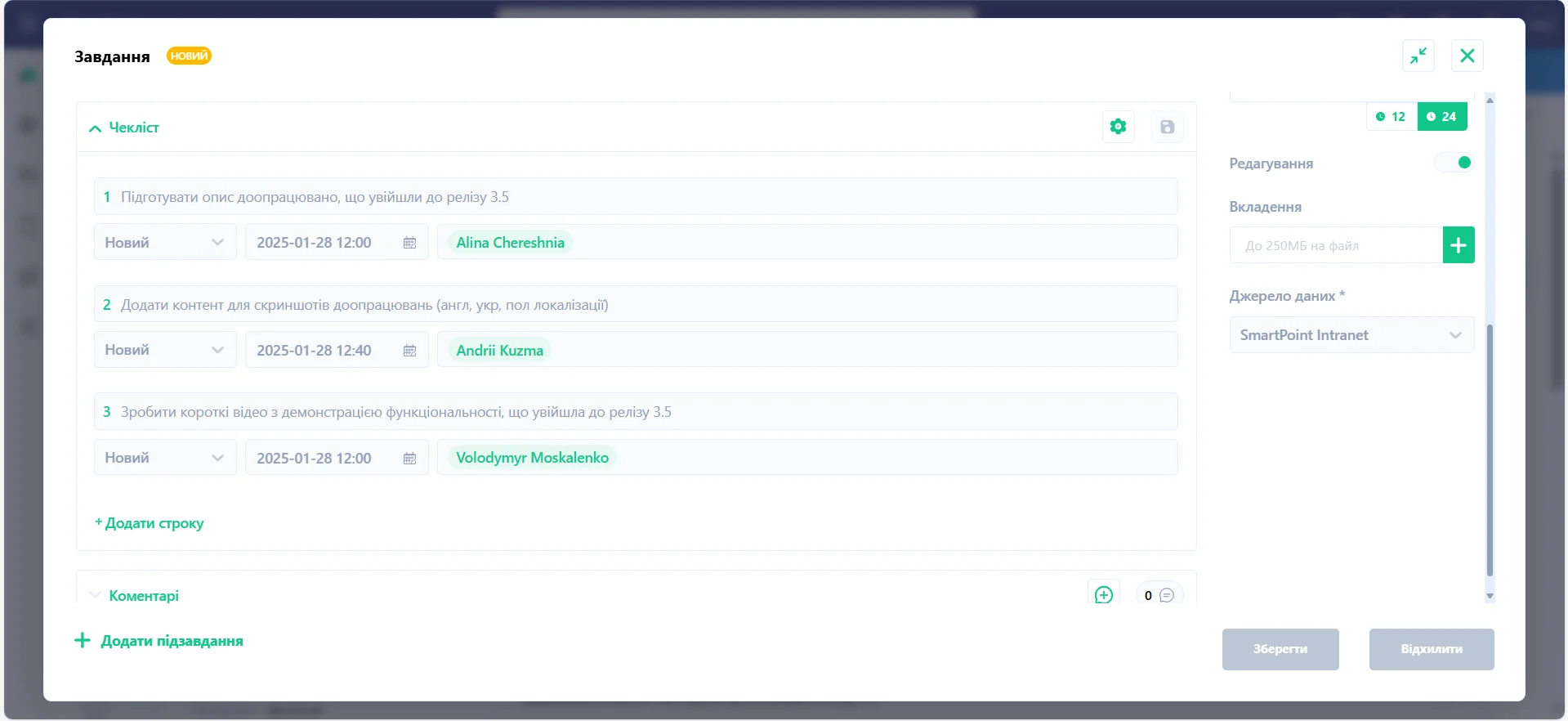Open SmartPoint Intranet data source dropdown
The image size is (1568, 721).
pyautogui.click(x=1351, y=335)
